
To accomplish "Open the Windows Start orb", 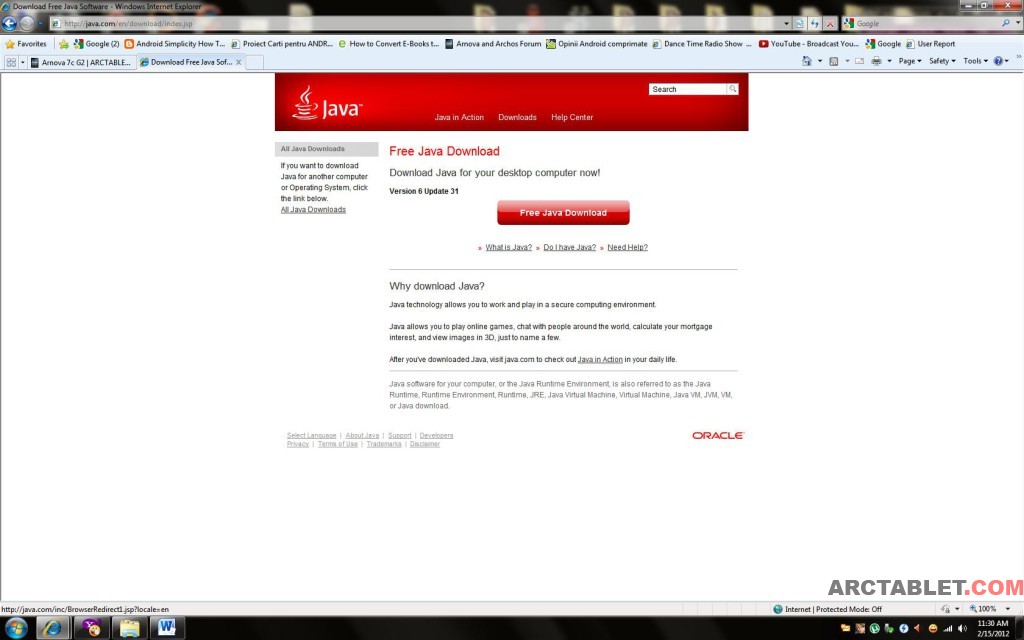I will [15, 628].
